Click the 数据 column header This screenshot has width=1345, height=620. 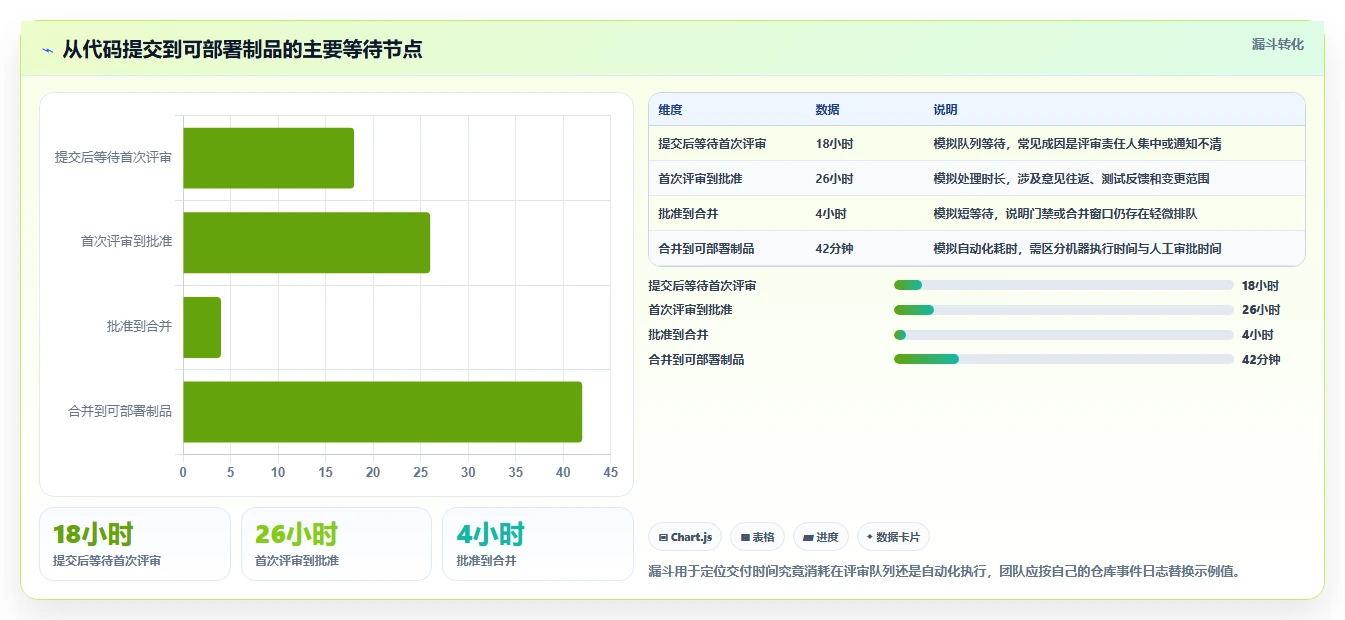[827, 110]
